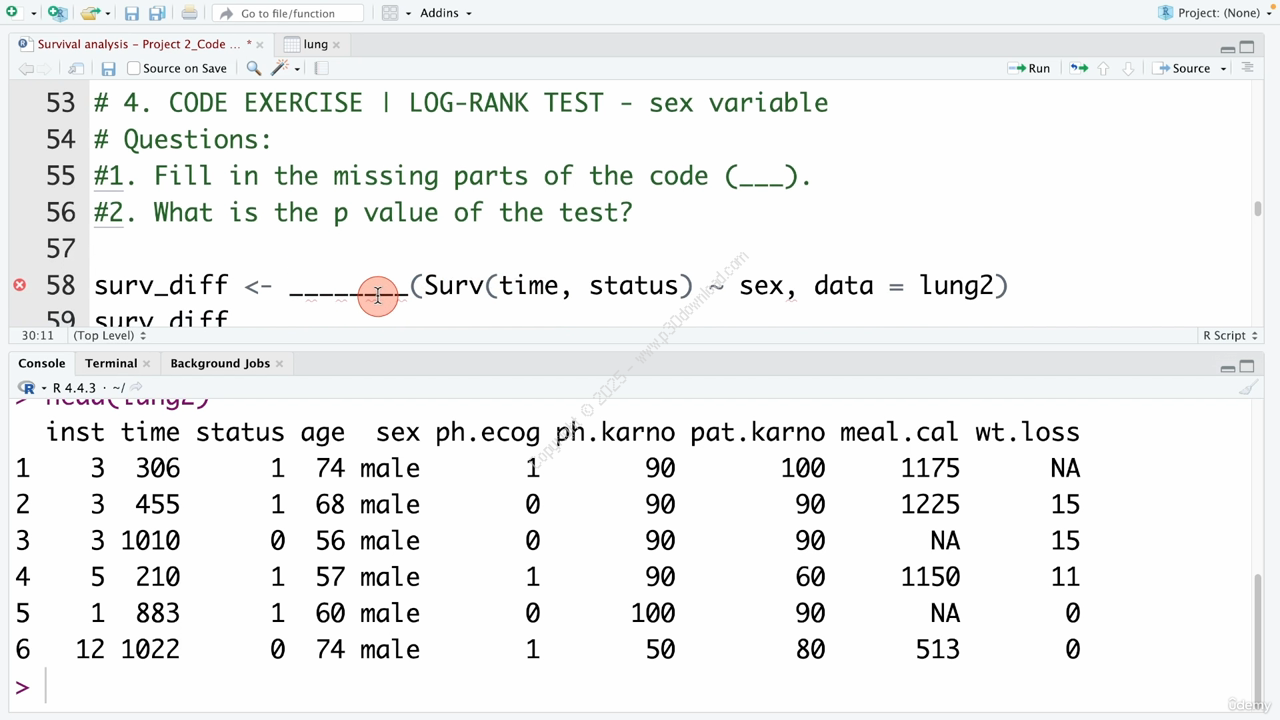The height and width of the screenshot is (720, 1280).
Task: Minimize the console pane
Action: pos(1228,367)
